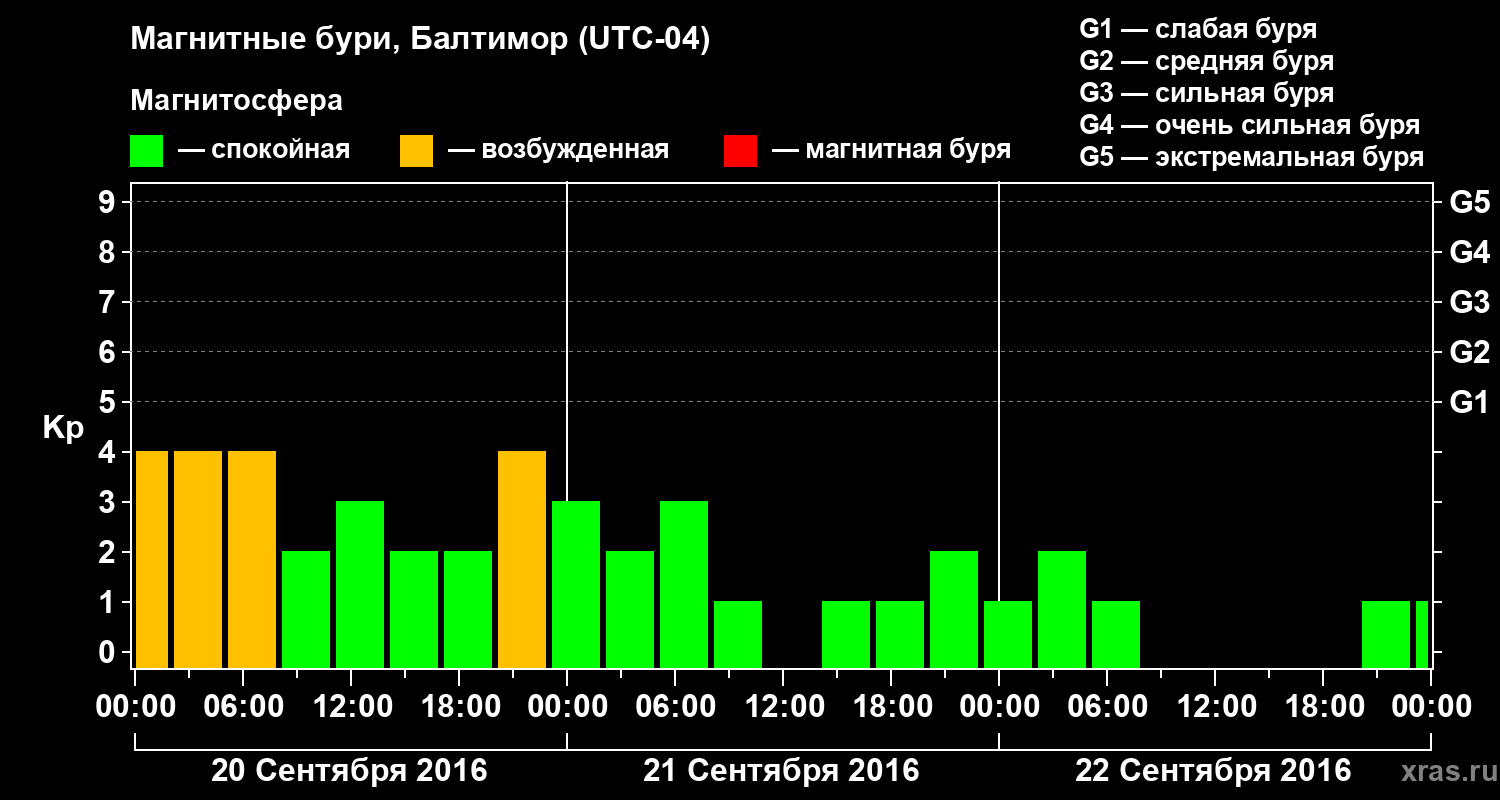Click the 18:00 time label for 21 Сентября
The height and width of the screenshot is (800, 1500).
tap(891, 707)
